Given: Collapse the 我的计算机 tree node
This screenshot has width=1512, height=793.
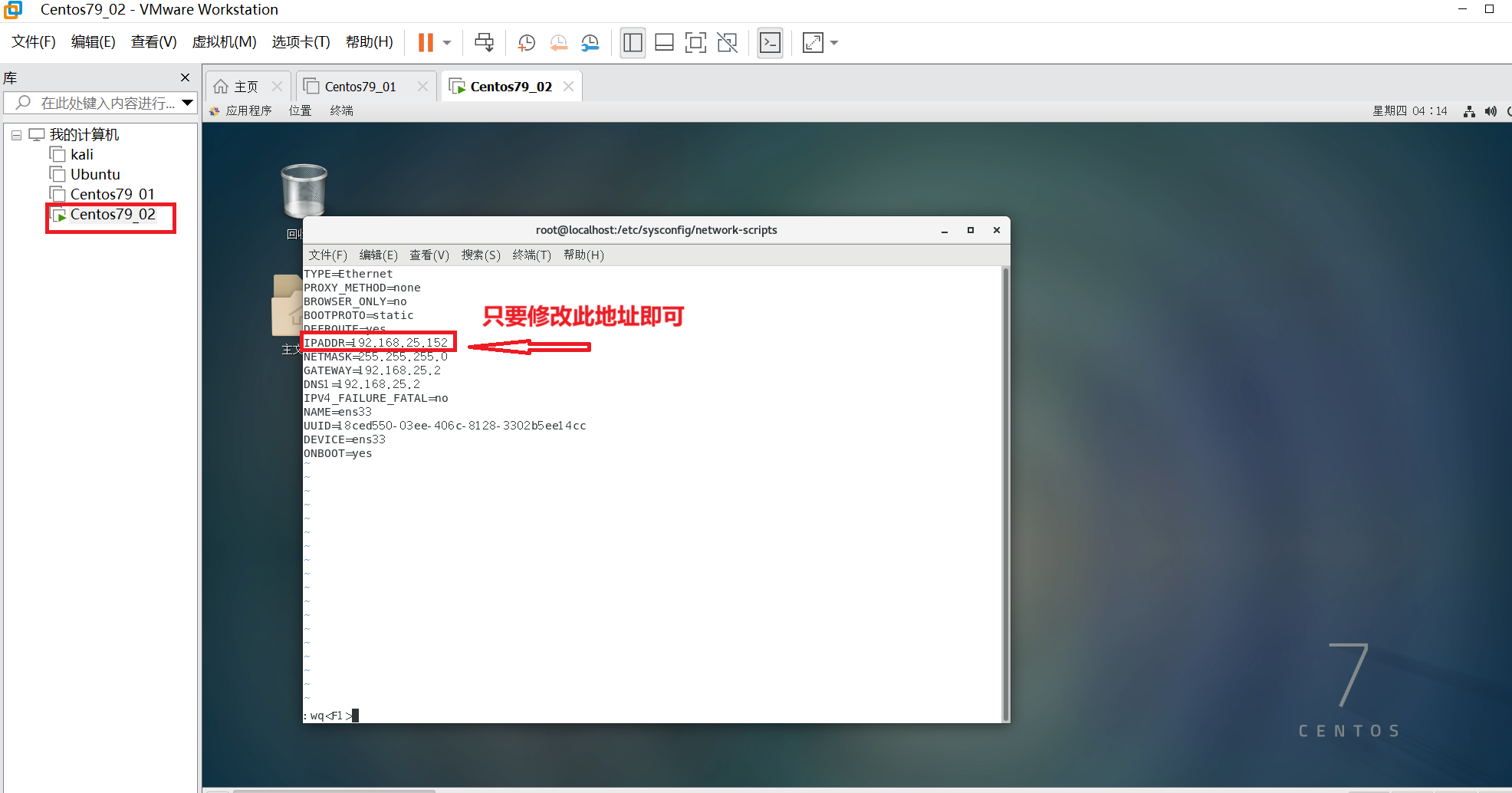Looking at the screenshot, I should [x=16, y=135].
